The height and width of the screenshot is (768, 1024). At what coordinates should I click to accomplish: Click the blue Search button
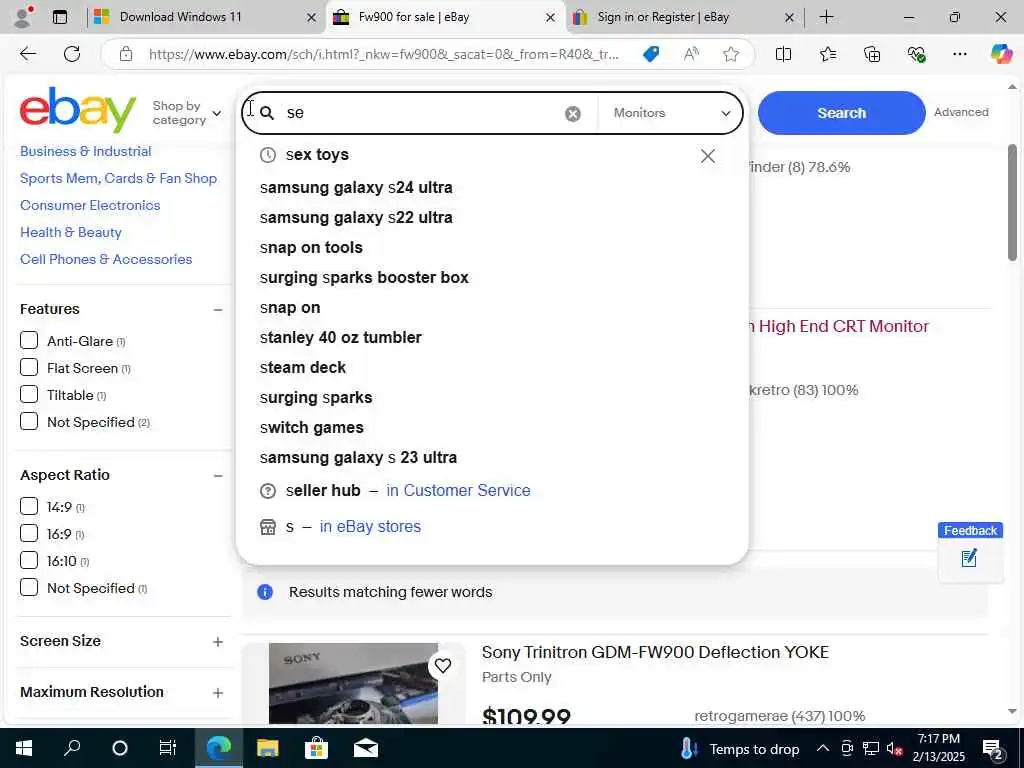point(841,113)
